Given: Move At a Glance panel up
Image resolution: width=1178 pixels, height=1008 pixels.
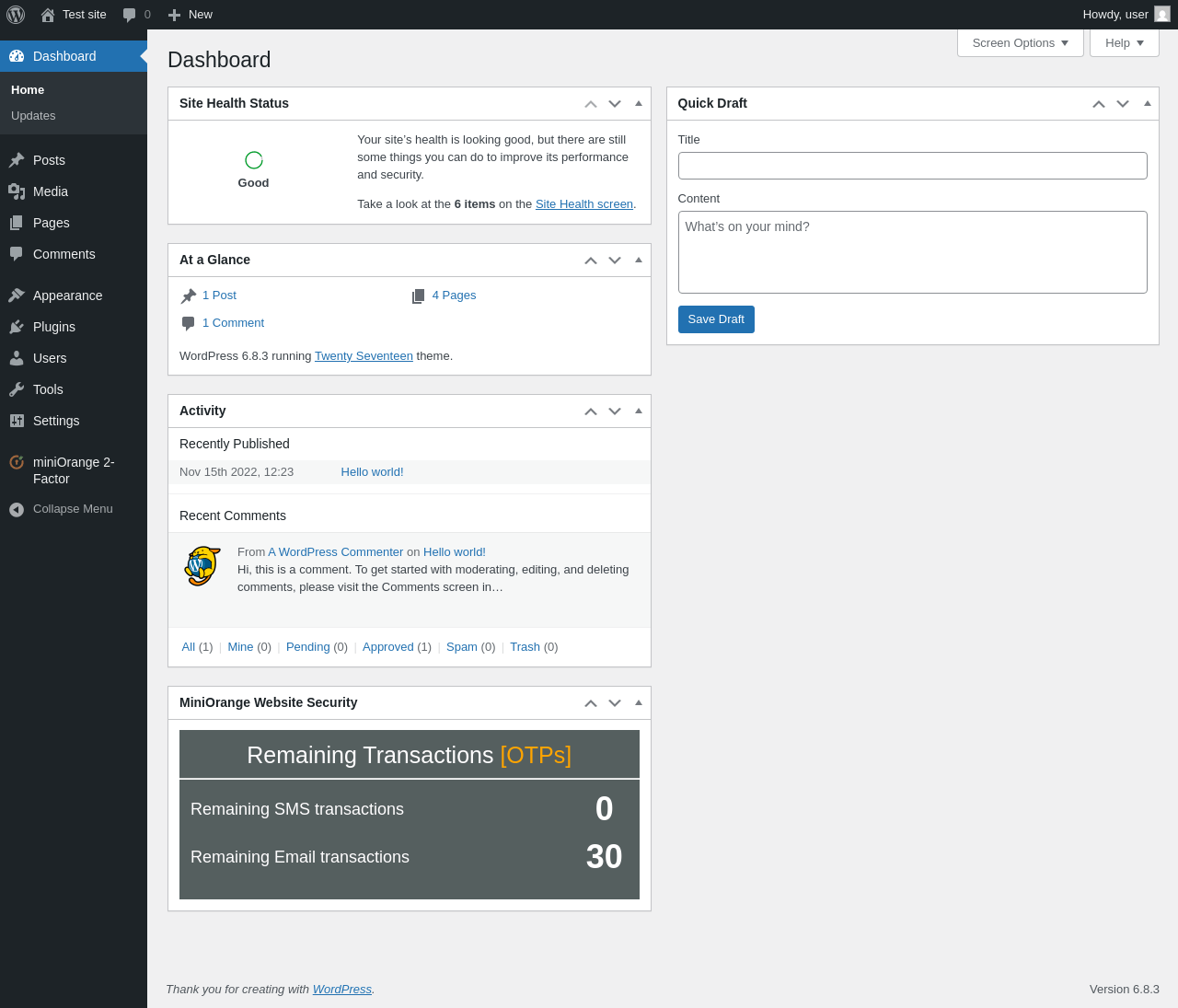Looking at the screenshot, I should coord(591,261).
